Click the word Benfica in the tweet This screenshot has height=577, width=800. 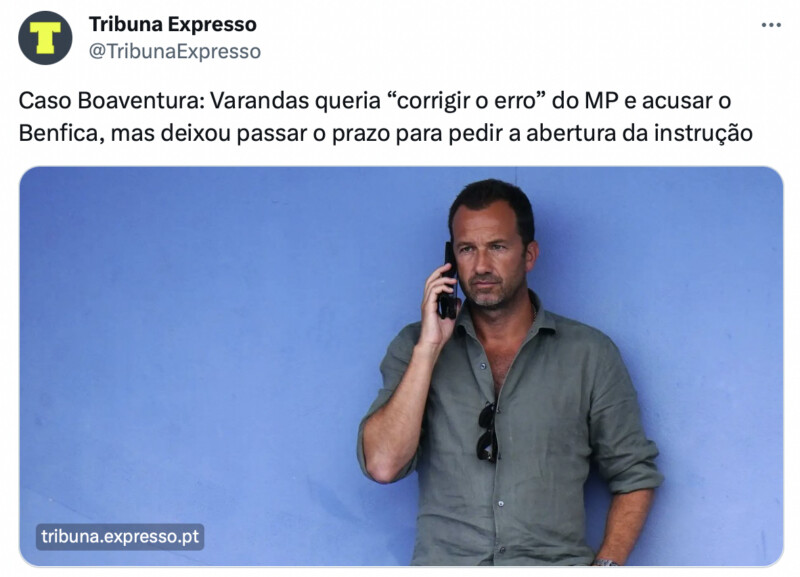tap(61, 133)
